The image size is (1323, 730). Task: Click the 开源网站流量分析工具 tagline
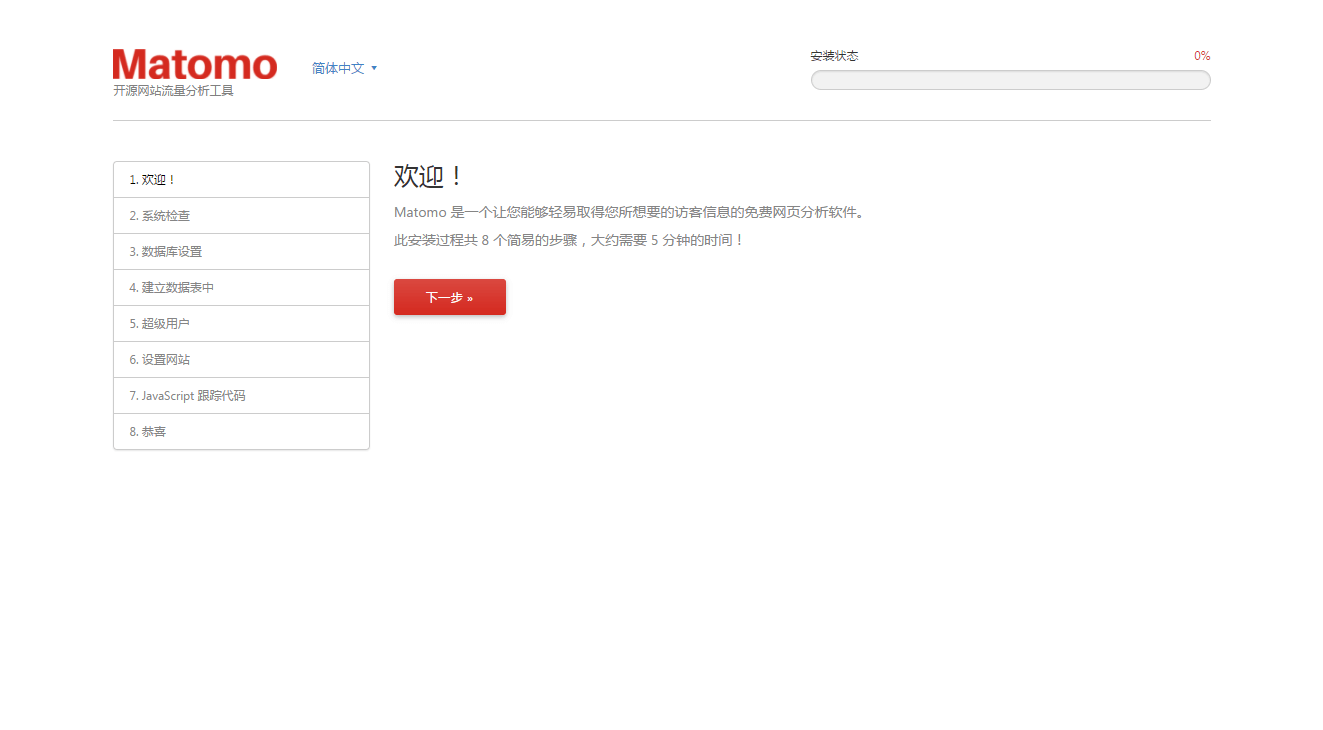tap(173, 91)
